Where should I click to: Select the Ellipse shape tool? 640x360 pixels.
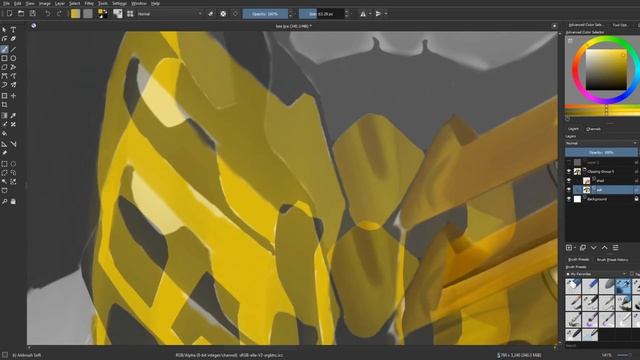[x=13, y=58]
